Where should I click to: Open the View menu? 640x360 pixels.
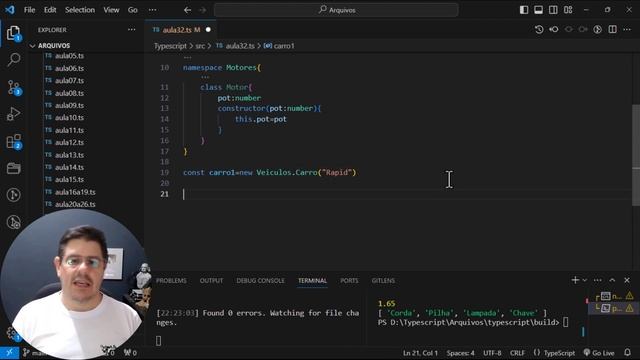point(111,10)
